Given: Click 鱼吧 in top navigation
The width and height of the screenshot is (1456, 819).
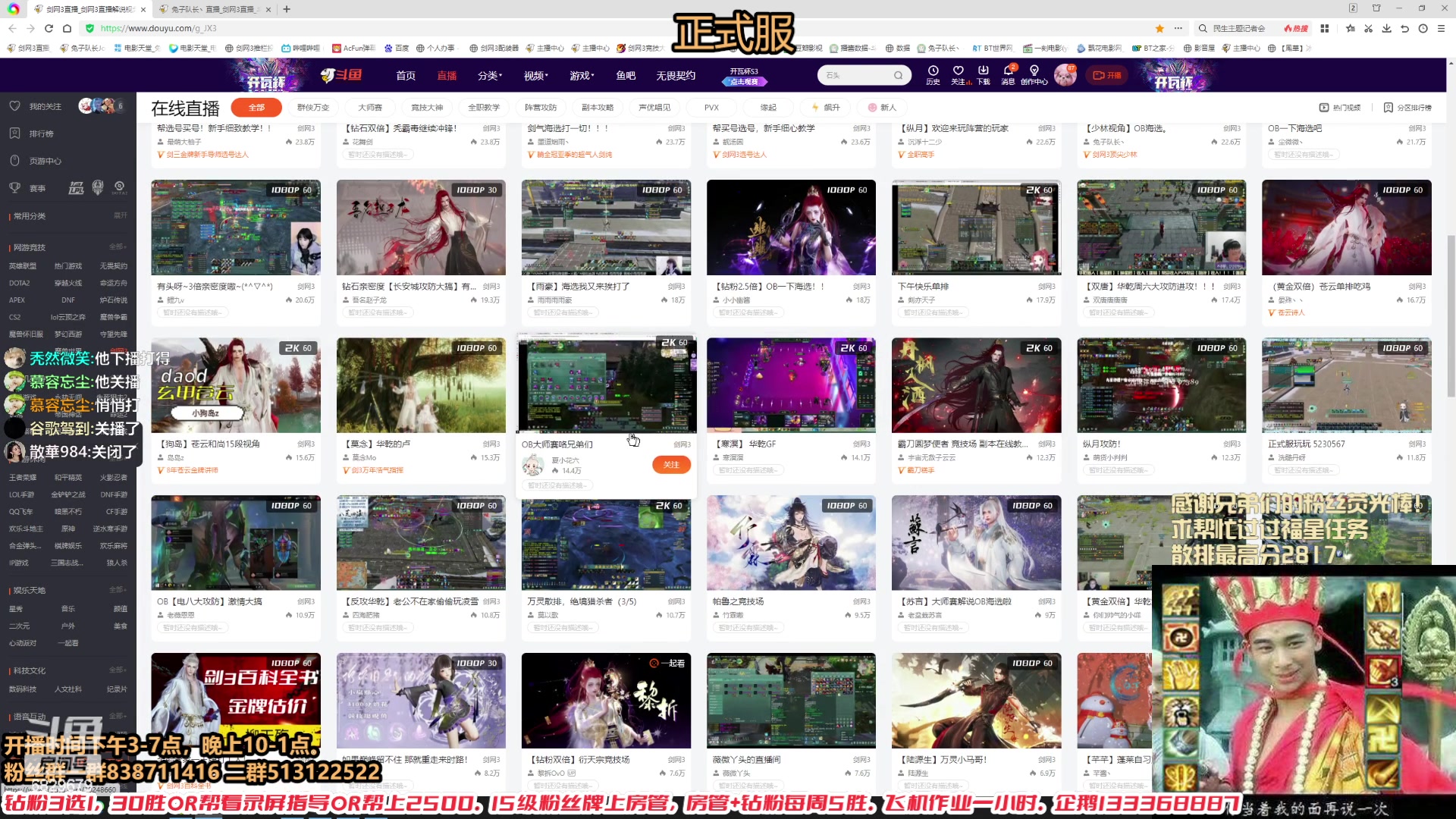Looking at the screenshot, I should pos(626,76).
